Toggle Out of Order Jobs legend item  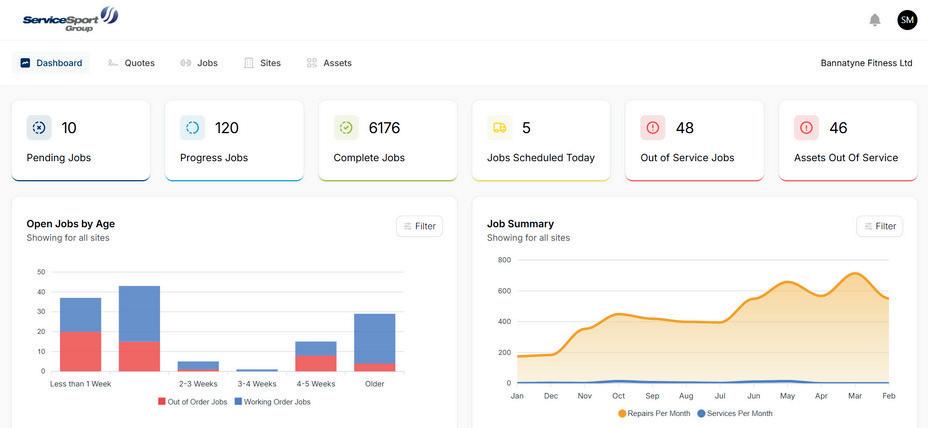(x=192, y=401)
